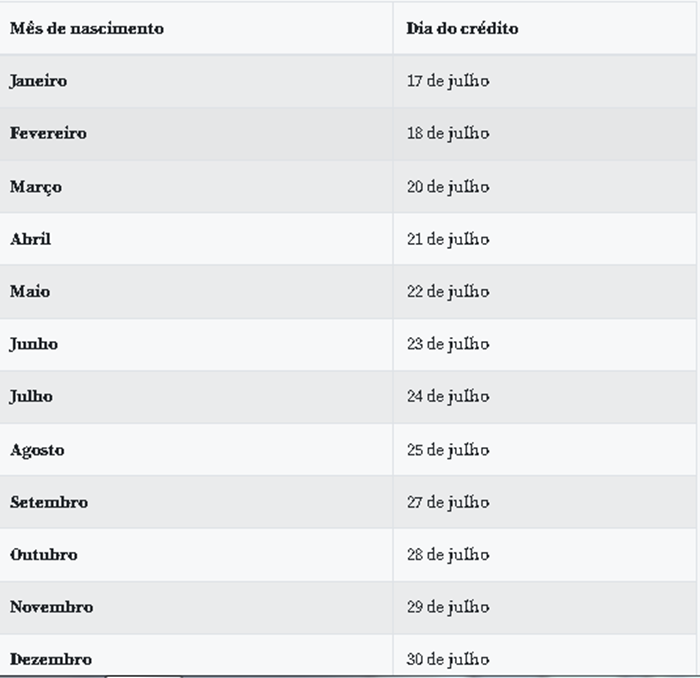Select the Setembro month cell
The width and height of the screenshot is (700, 678).
click(49, 502)
